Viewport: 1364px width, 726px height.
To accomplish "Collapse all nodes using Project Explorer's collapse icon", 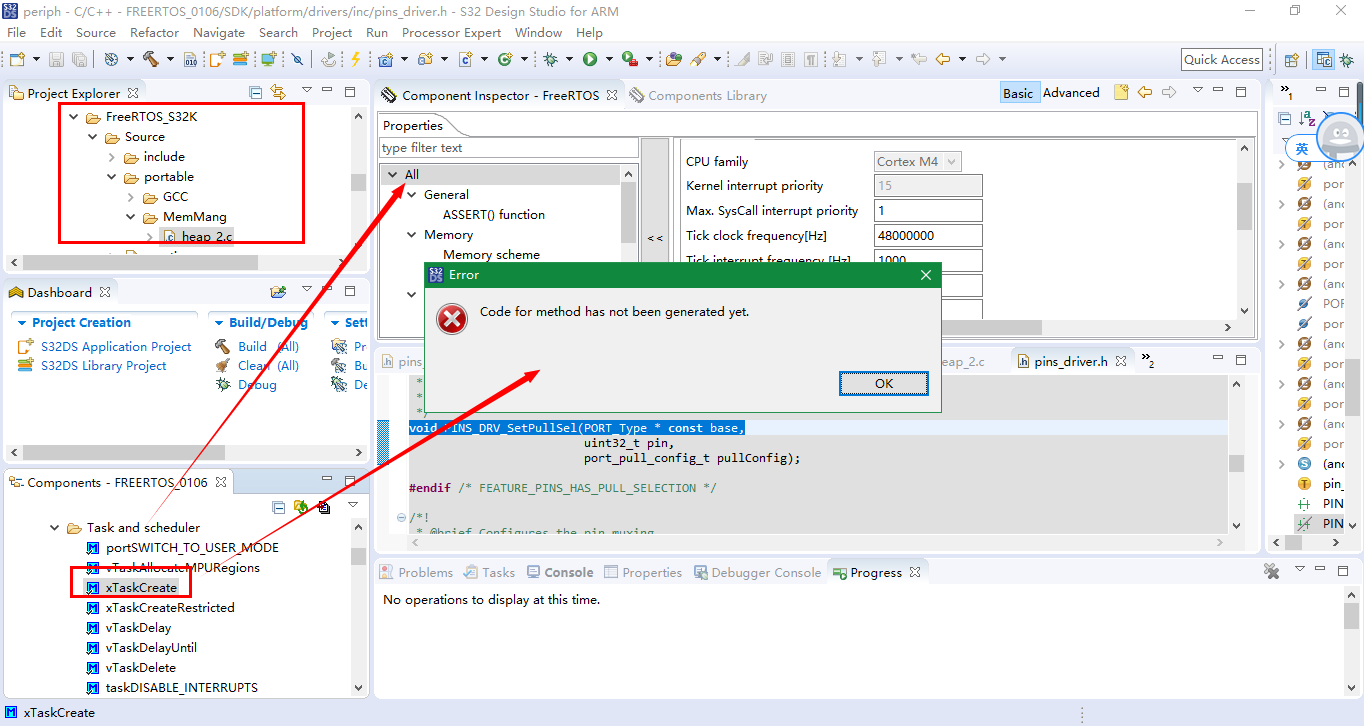I will [255, 91].
